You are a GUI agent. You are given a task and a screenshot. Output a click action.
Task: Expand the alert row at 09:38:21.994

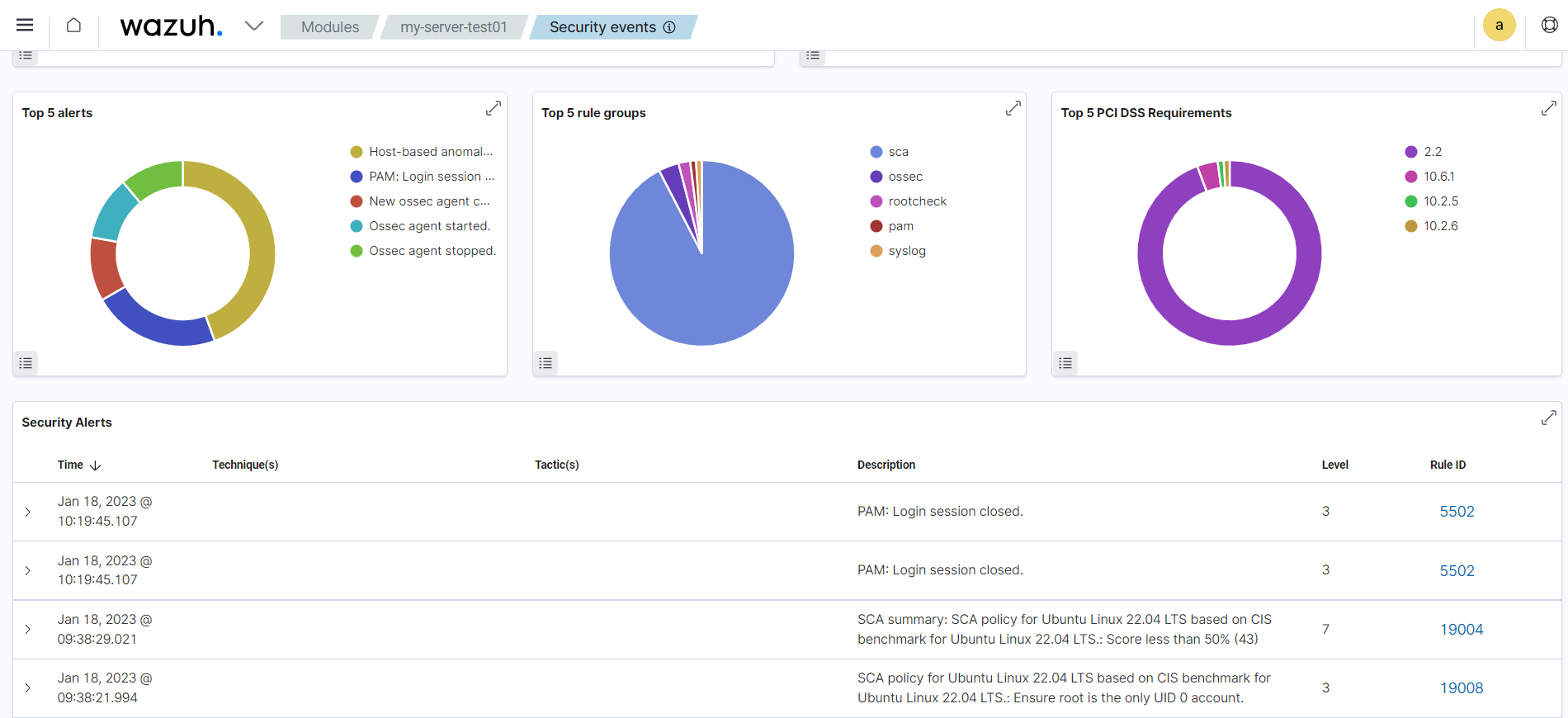tap(28, 687)
